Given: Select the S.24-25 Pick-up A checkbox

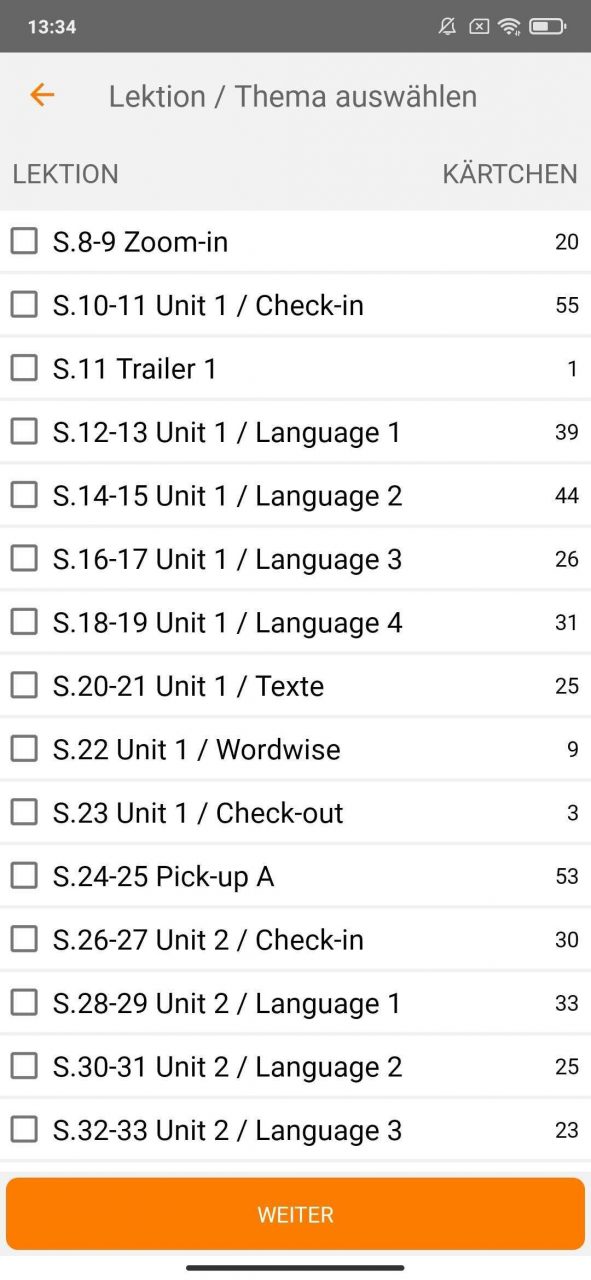Looking at the screenshot, I should (24, 876).
